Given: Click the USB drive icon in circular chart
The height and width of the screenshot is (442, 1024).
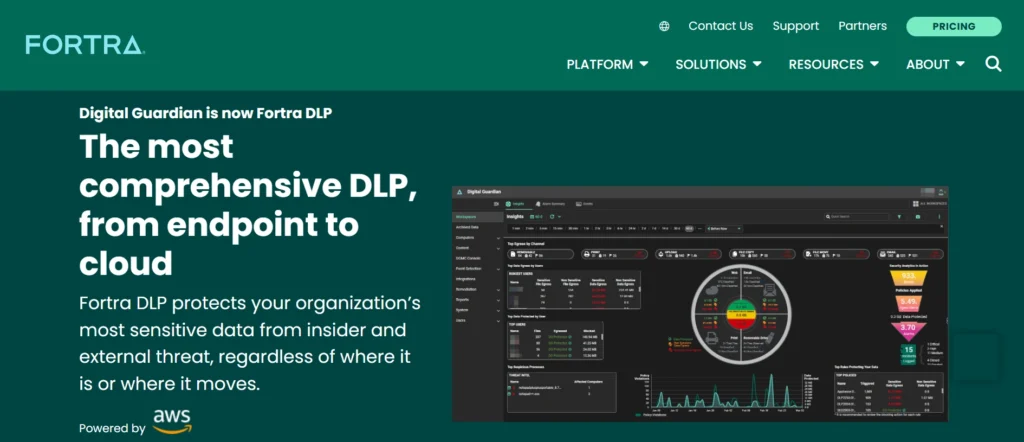Looking at the screenshot, I should (770, 336).
